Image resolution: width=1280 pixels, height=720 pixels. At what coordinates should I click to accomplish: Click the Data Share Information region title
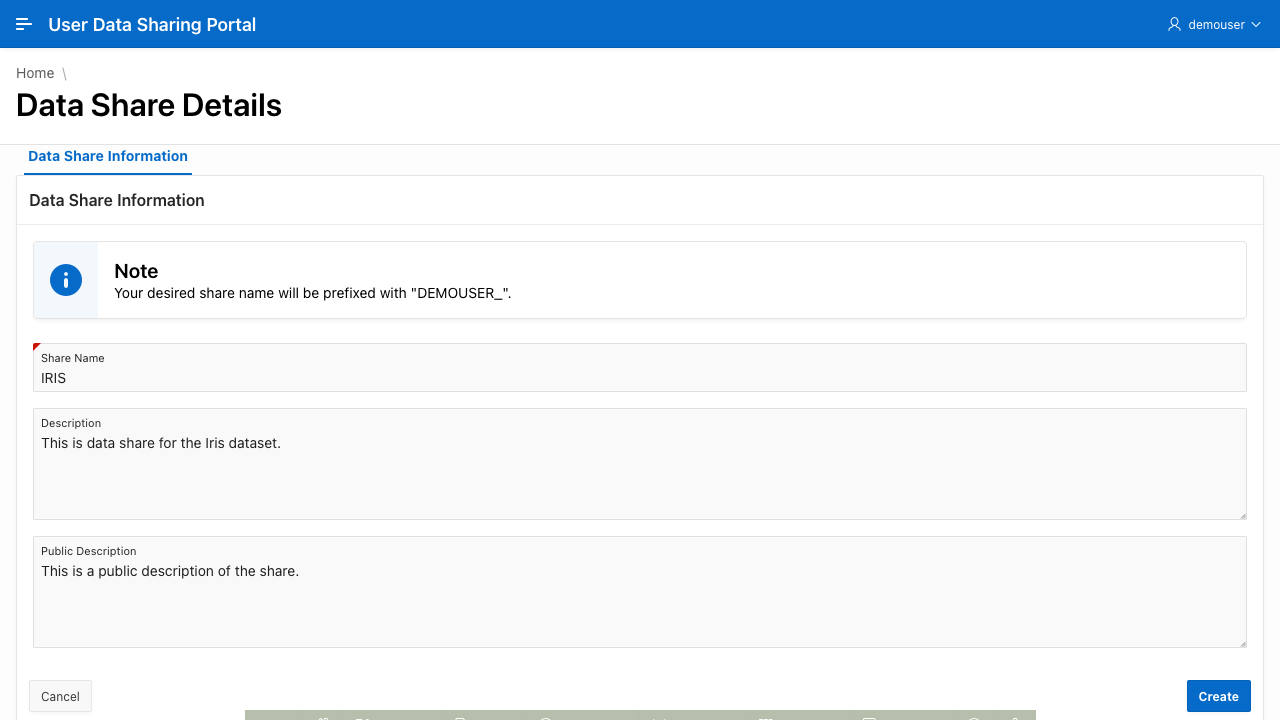coord(117,200)
